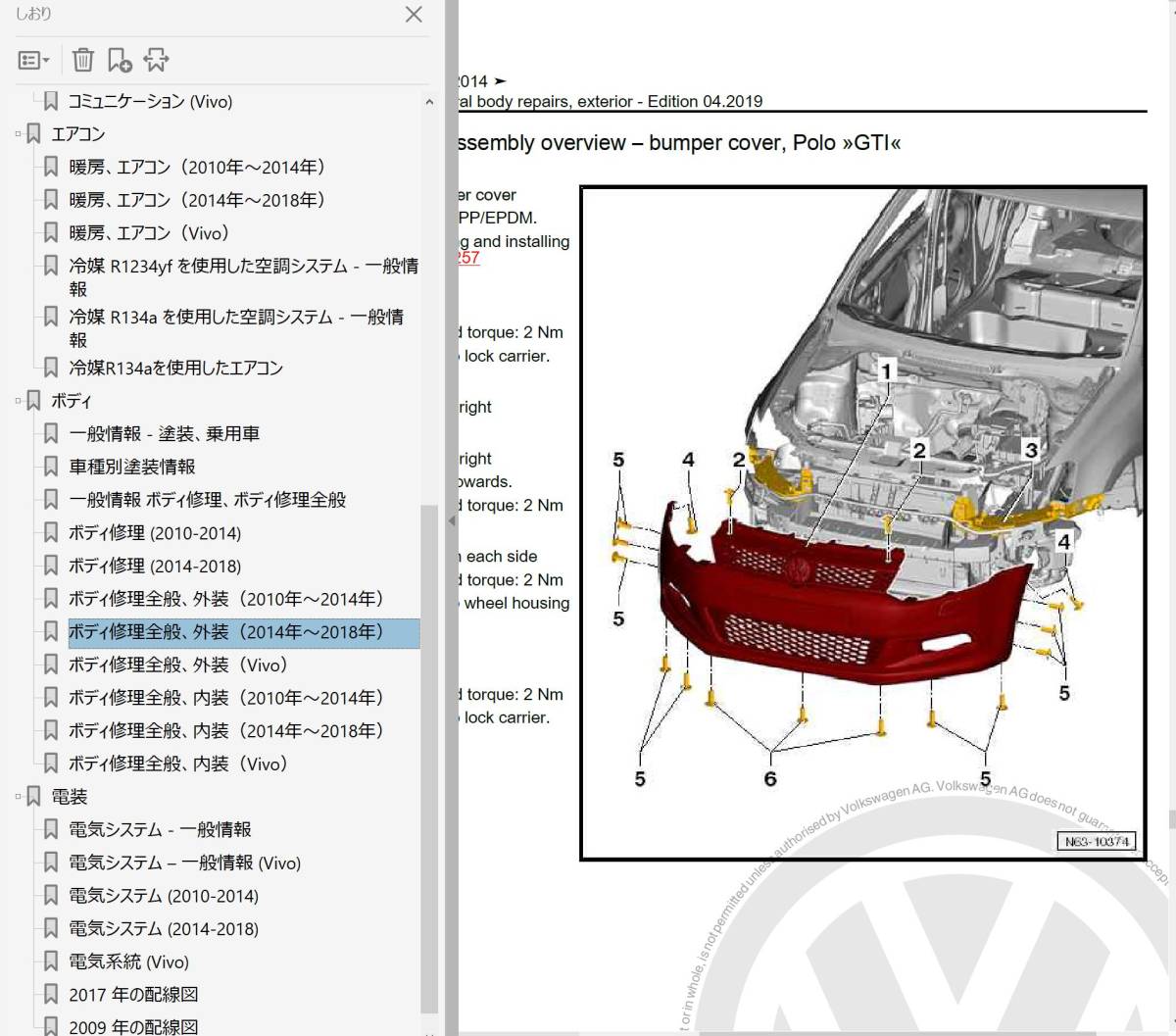Click the "bumper cover, Polo »GTI«" heading
1176x1036 pixels.
pos(774,143)
